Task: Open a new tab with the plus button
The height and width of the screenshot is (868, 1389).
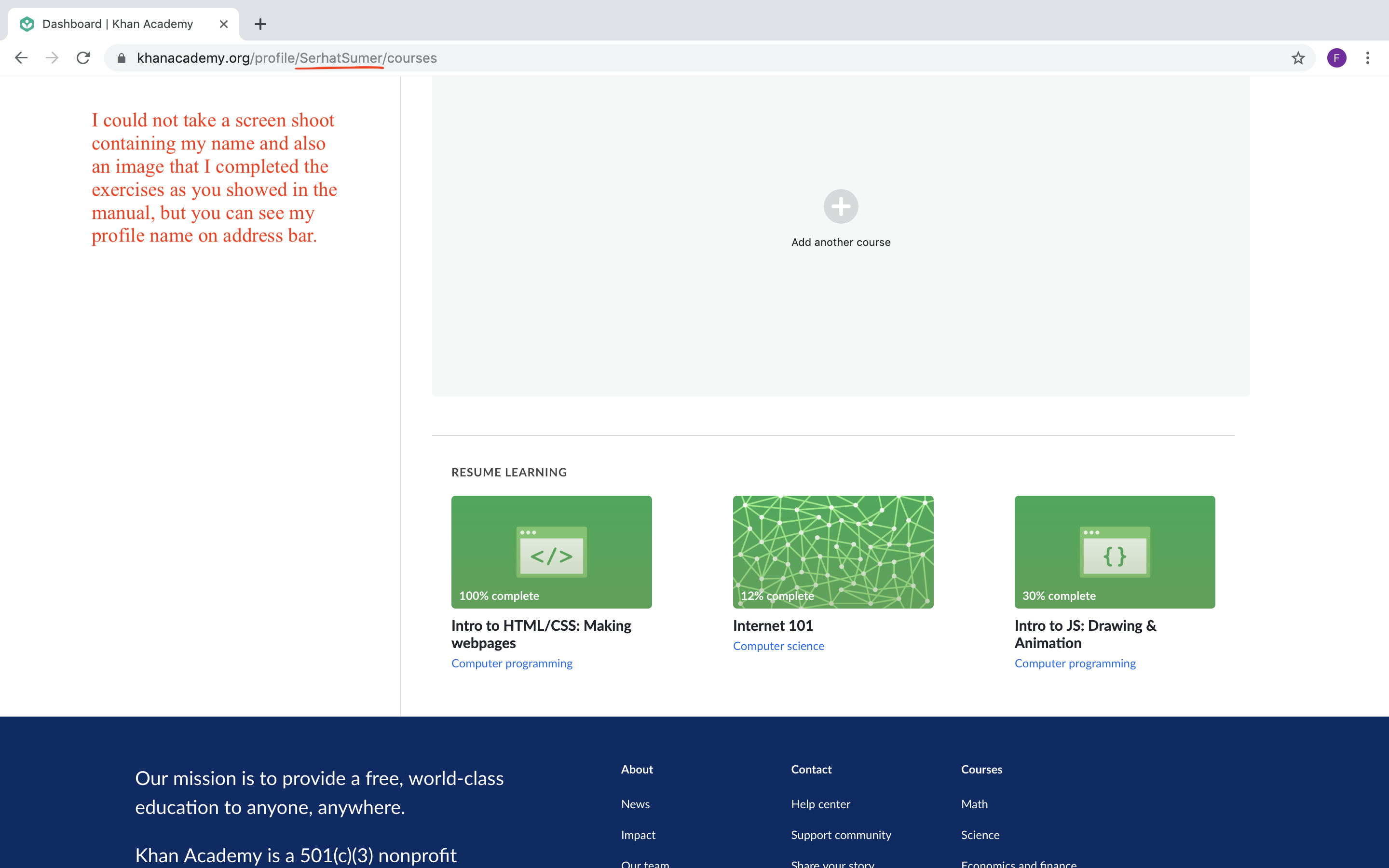Action: pyautogui.click(x=260, y=24)
